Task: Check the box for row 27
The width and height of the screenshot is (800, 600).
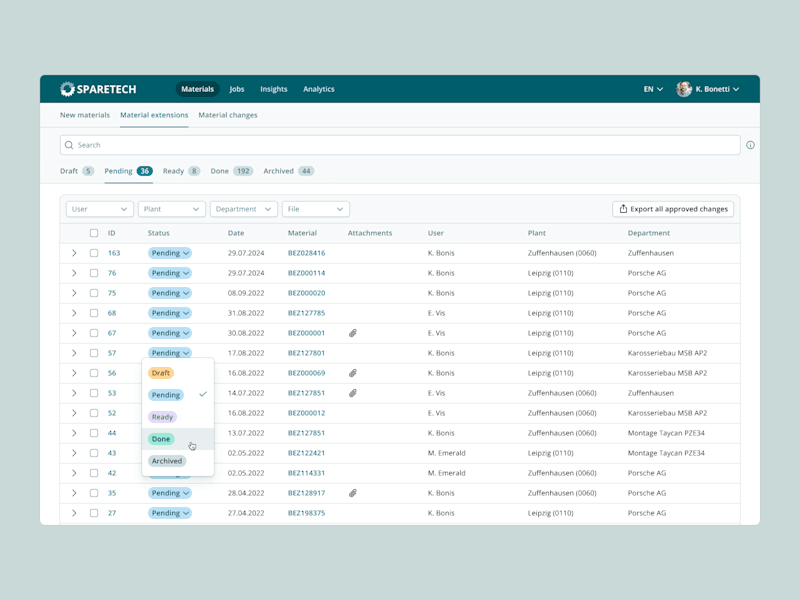Action: [94, 513]
